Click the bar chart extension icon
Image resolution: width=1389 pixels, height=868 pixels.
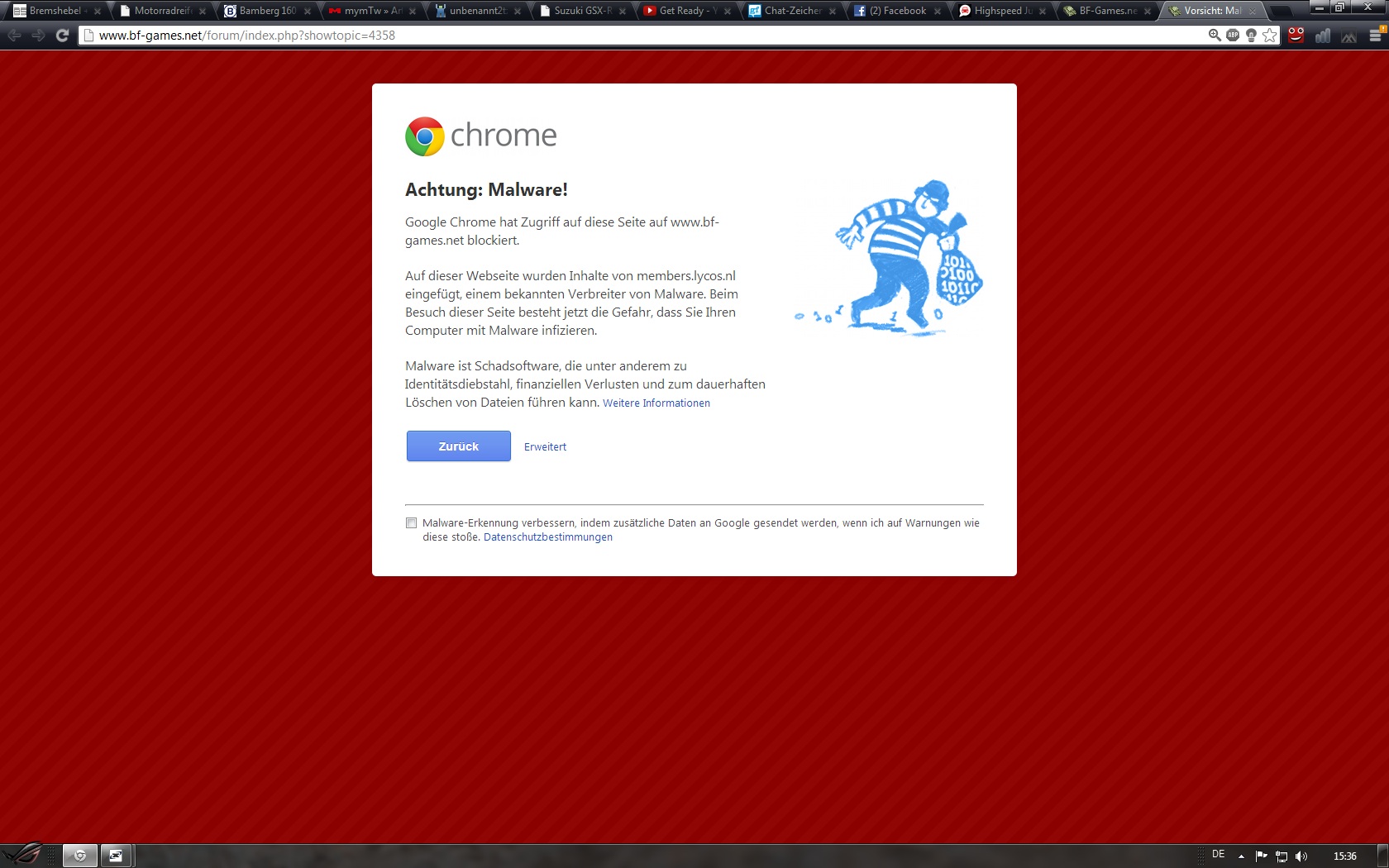(1323, 36)
